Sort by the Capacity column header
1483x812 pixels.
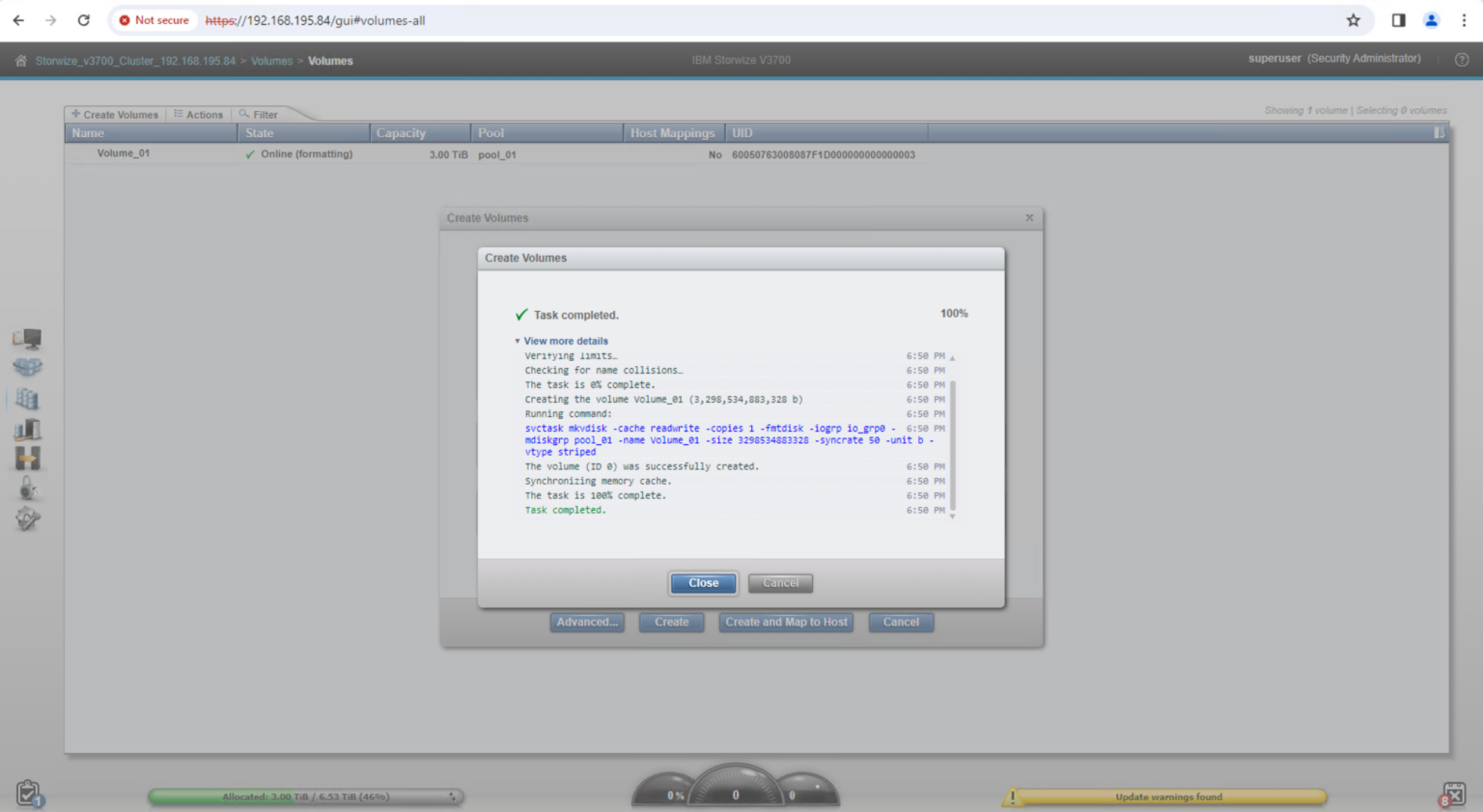[x=420, y=133]
